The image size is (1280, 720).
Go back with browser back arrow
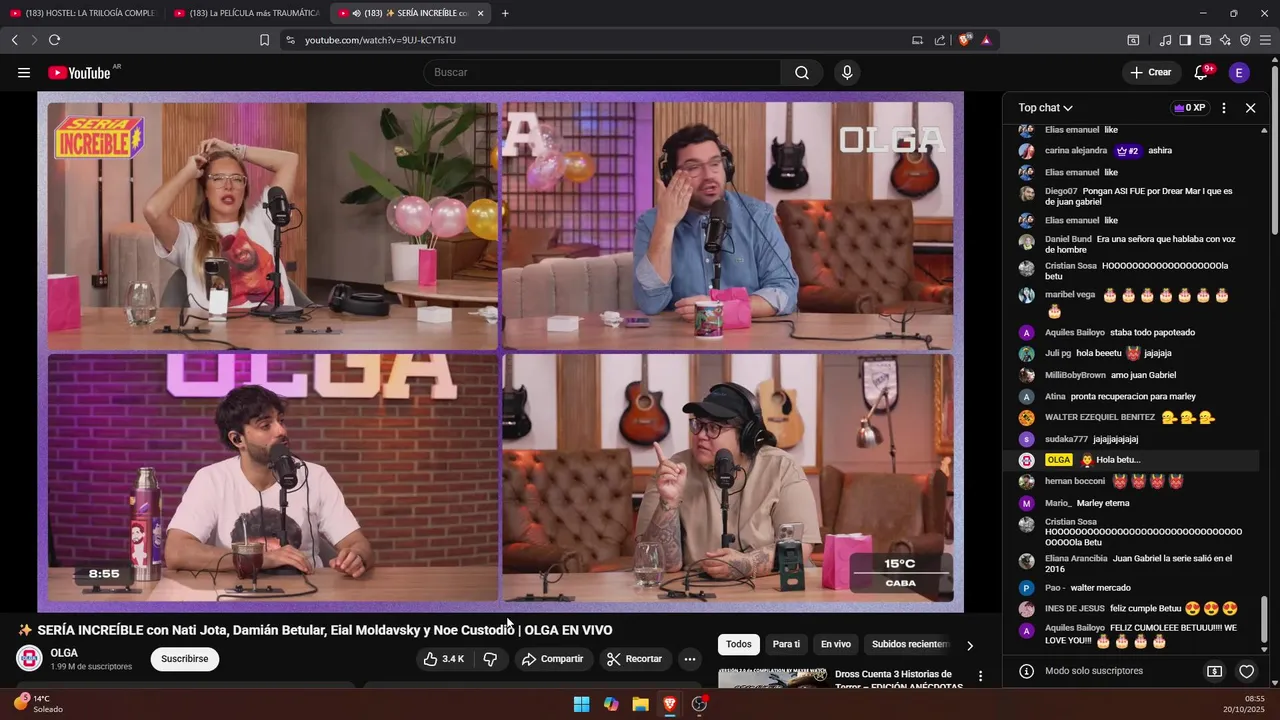[14, 40]
